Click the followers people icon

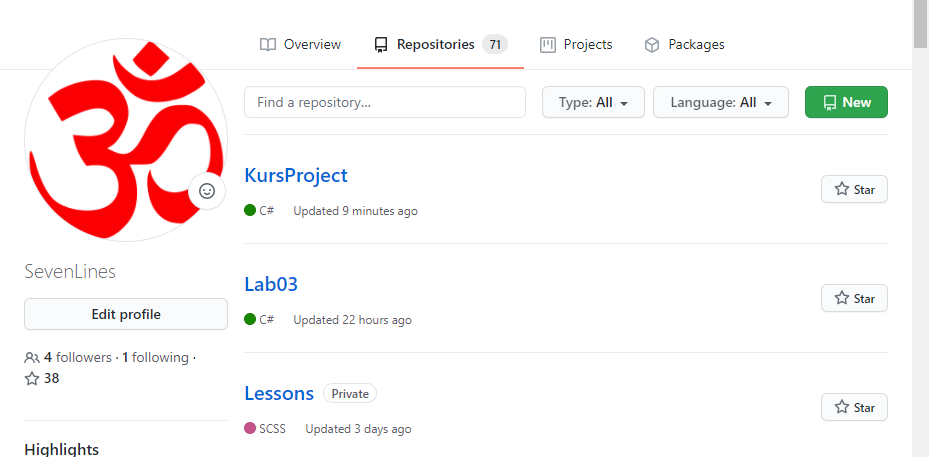(32, 358)
